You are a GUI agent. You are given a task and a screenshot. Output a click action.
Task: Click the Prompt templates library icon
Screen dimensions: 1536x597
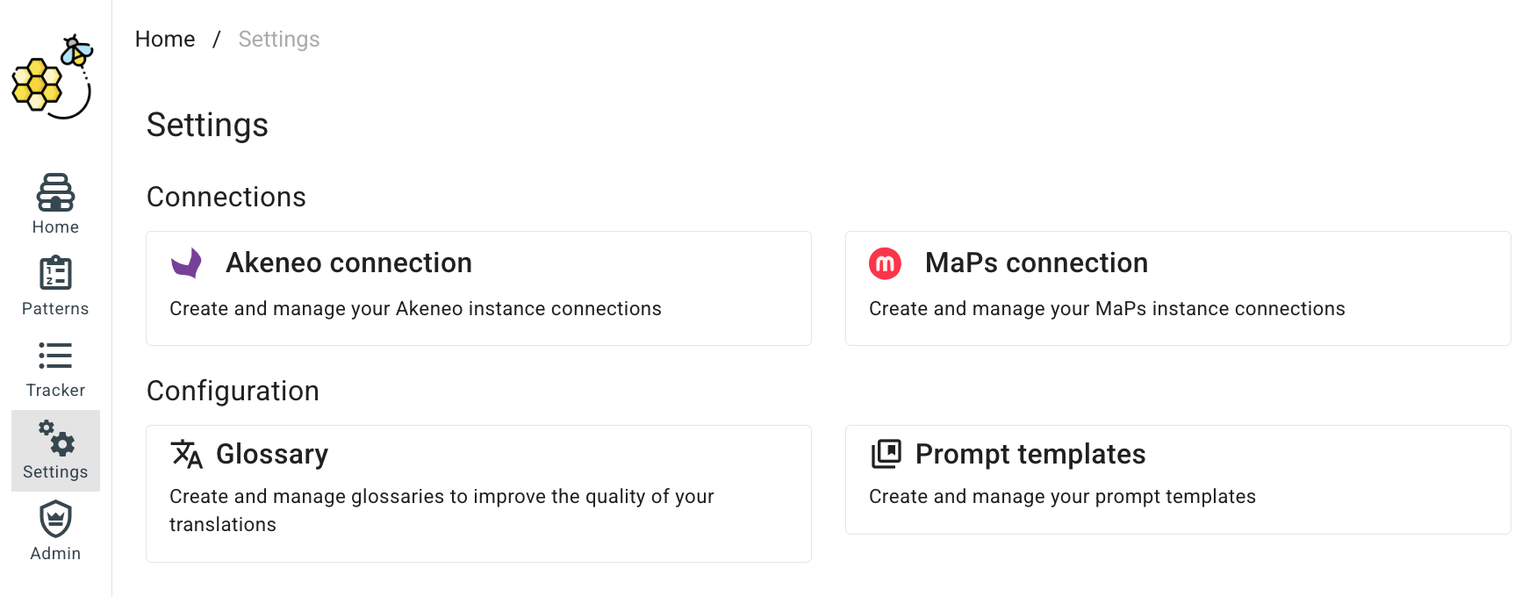(x=886, y=454)
